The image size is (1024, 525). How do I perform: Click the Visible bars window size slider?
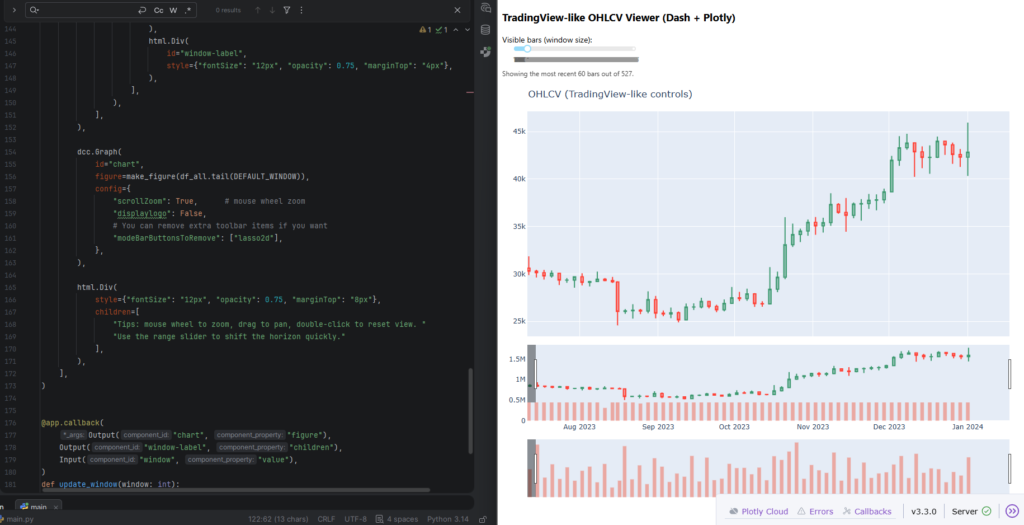(x=520, y=48)
